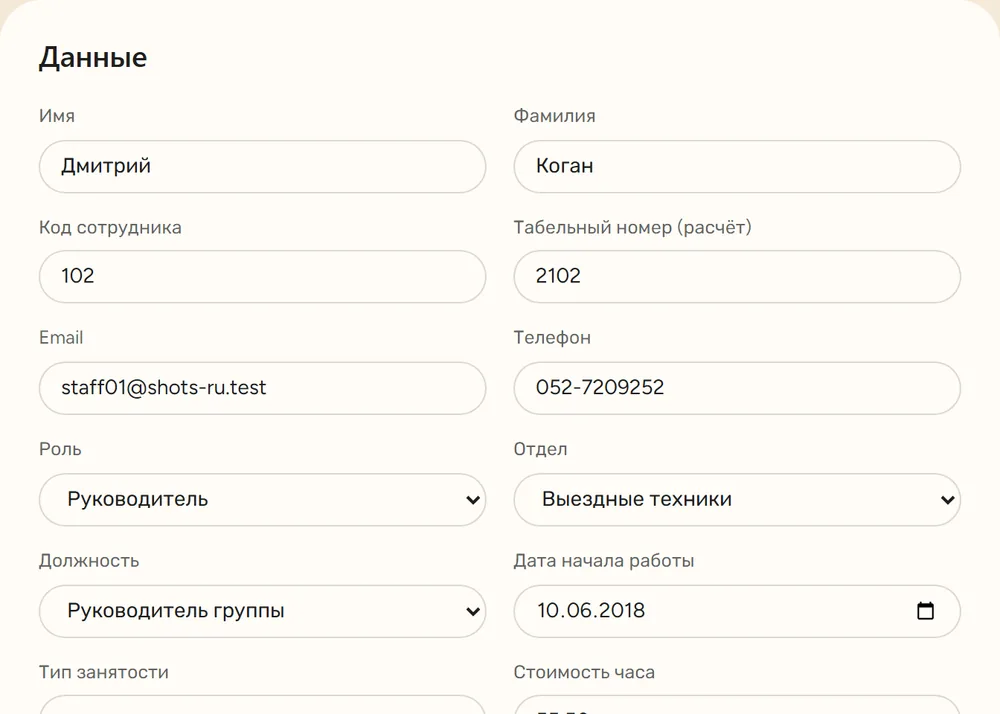1000x714 pixels.
Task: Select the Код сотрудника field with 102
Action: coord(262,277)
